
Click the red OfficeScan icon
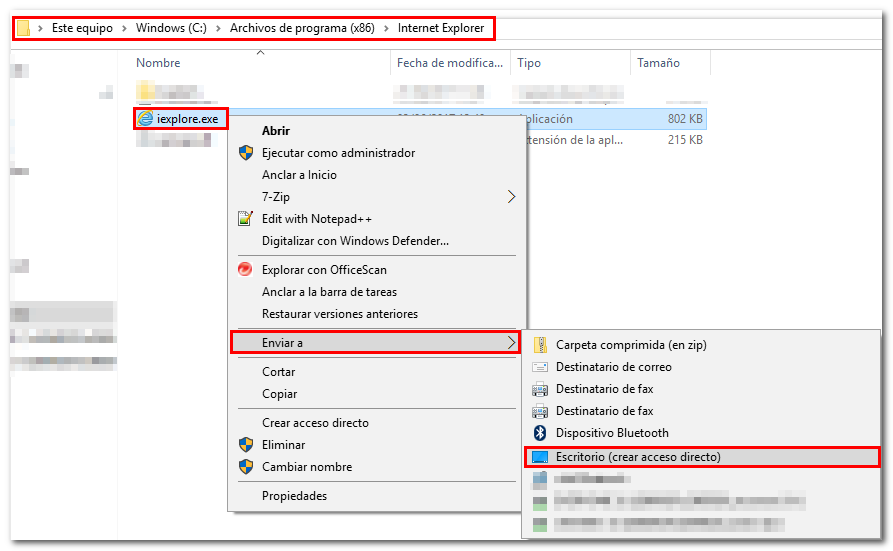click(x=246, y=270)
